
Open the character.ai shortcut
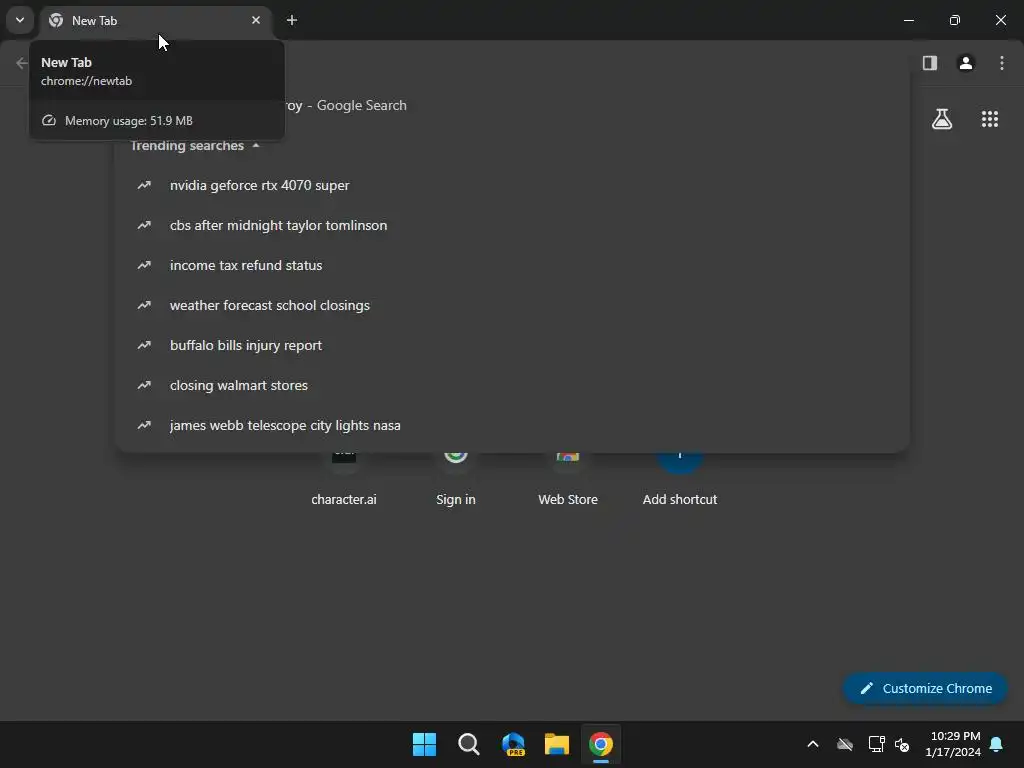click(x=344, y=480)
